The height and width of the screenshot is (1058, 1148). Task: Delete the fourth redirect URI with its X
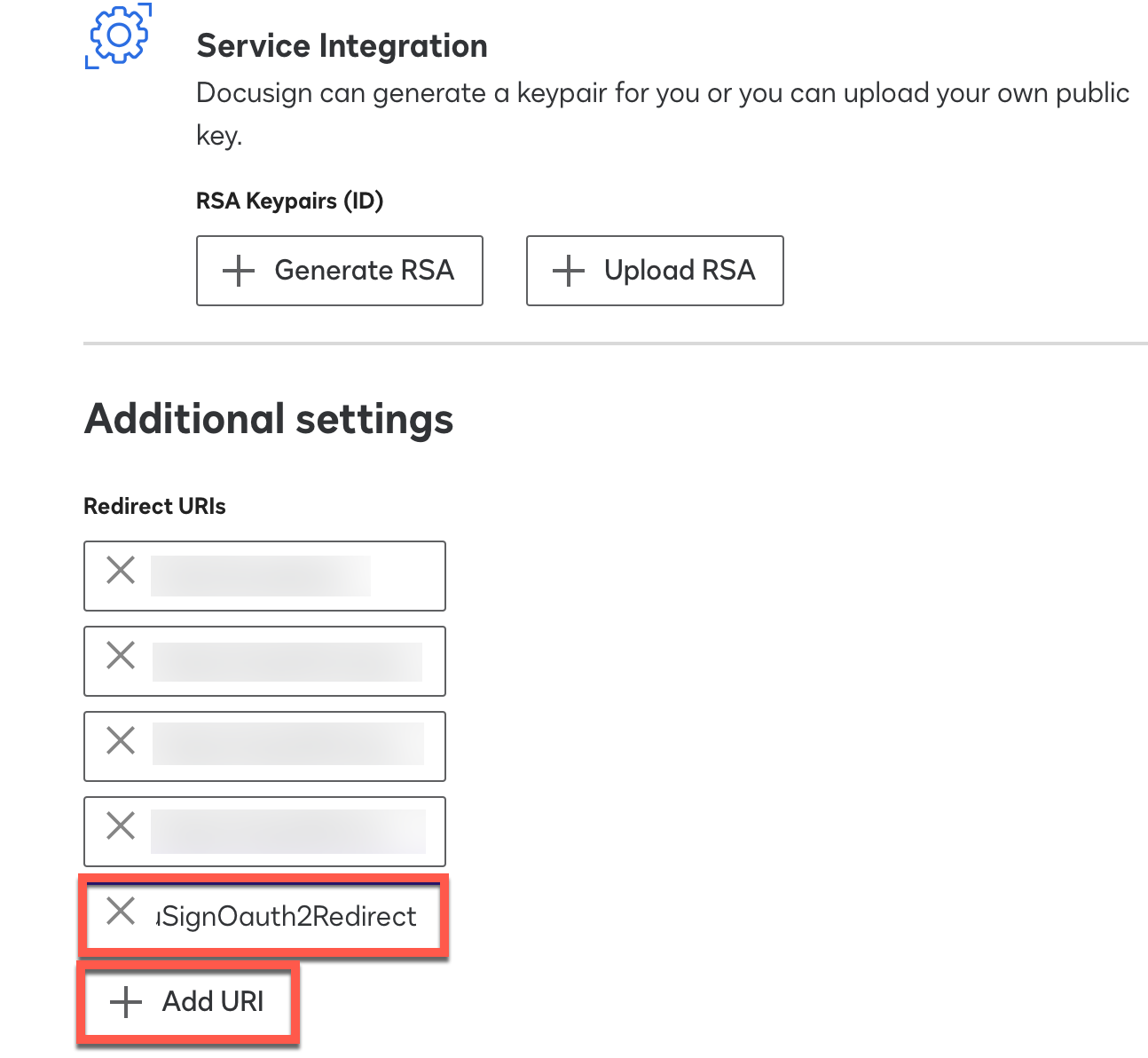click(x=121, y=825)
